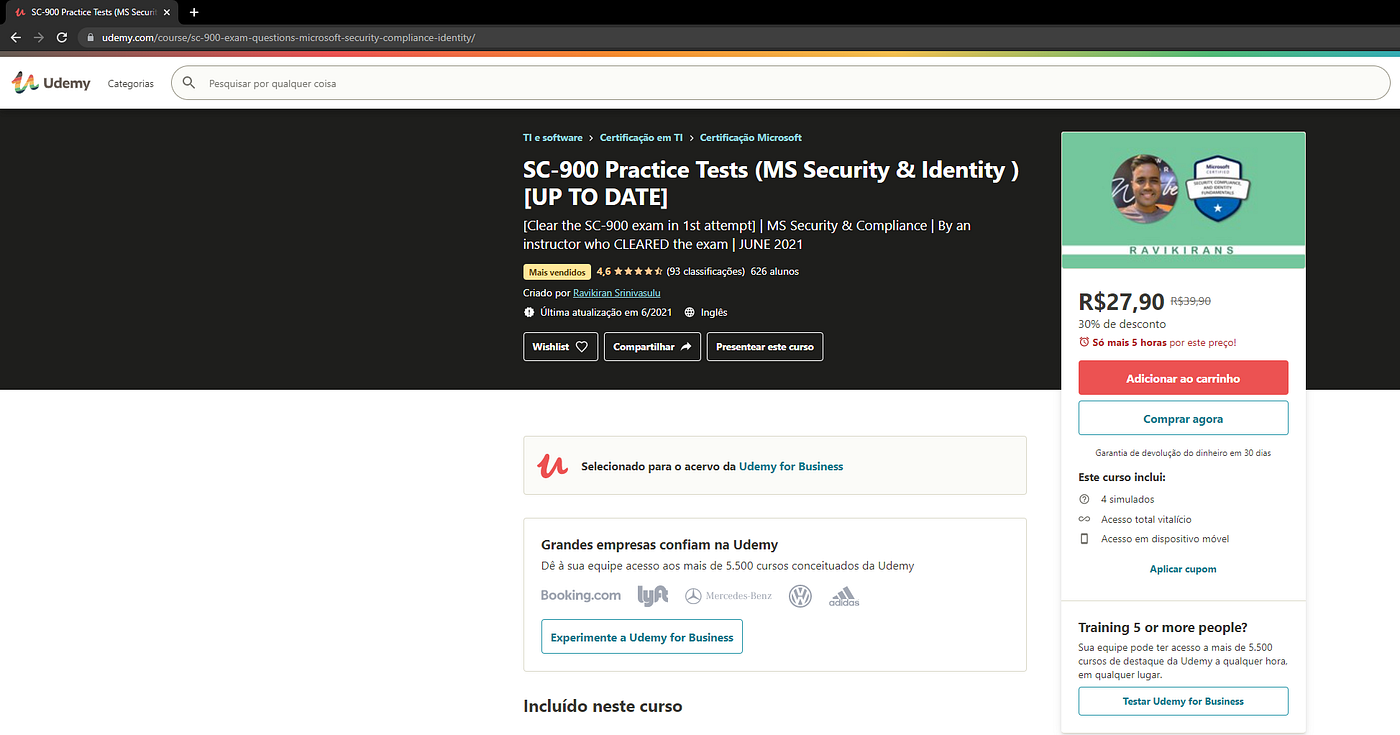Add the course to Wishlist

[560, 347]
